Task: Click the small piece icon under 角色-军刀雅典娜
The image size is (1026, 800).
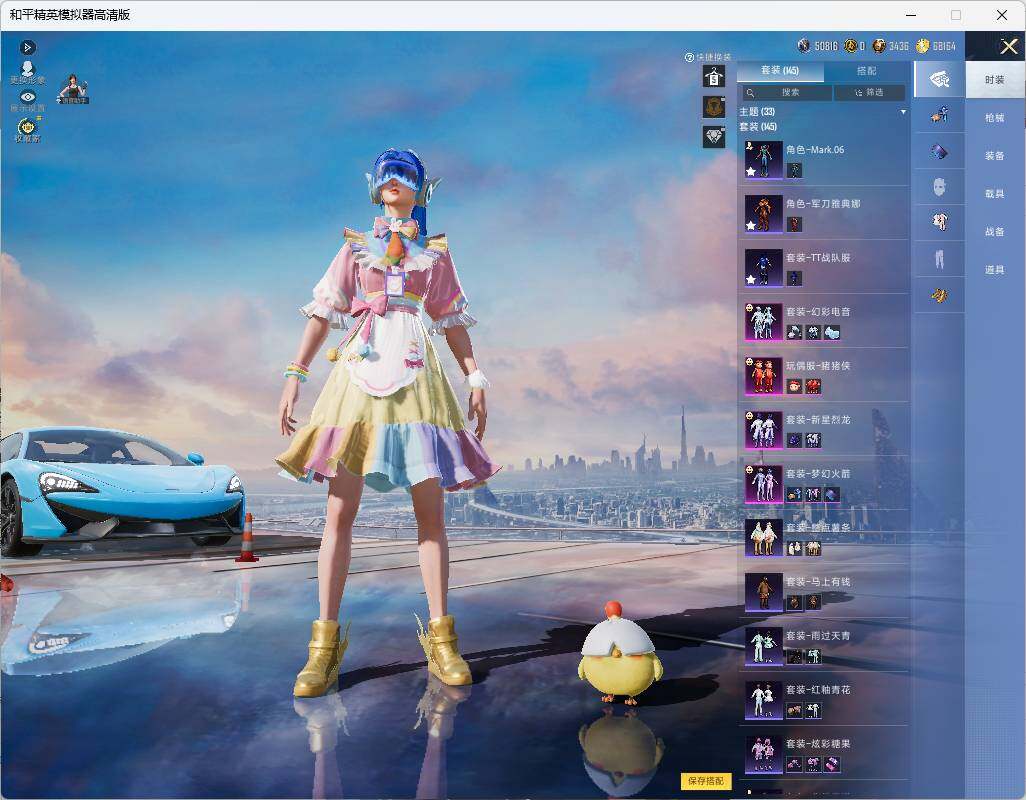Action: pos(794,224)
